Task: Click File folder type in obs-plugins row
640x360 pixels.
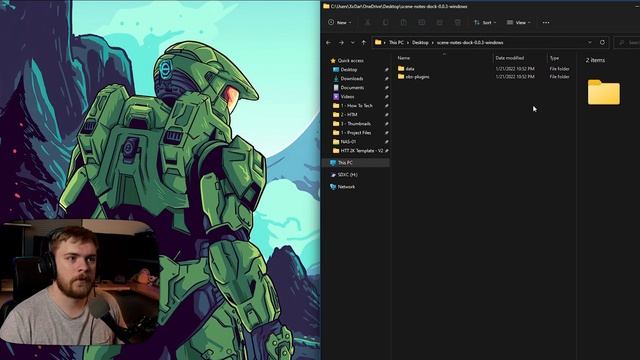Action: tap(559, 76)
